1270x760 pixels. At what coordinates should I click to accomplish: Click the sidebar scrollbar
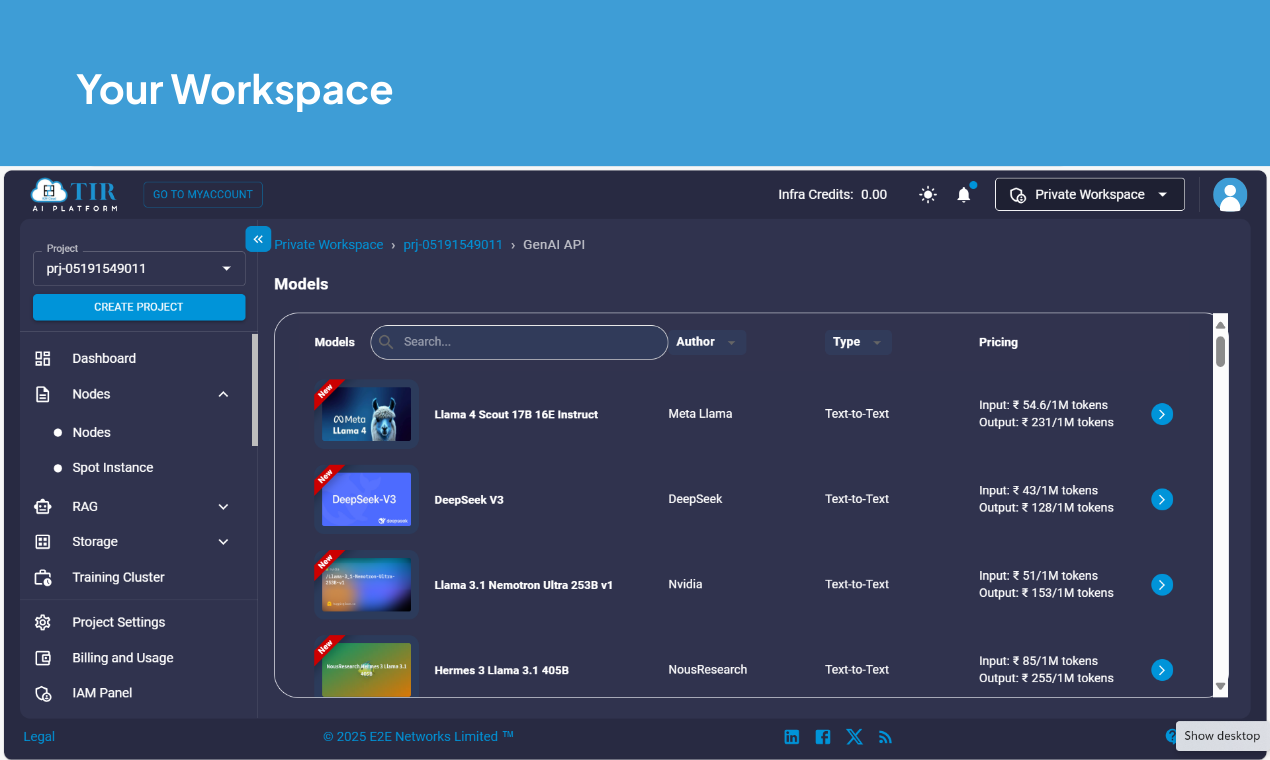tap(255, 390)
